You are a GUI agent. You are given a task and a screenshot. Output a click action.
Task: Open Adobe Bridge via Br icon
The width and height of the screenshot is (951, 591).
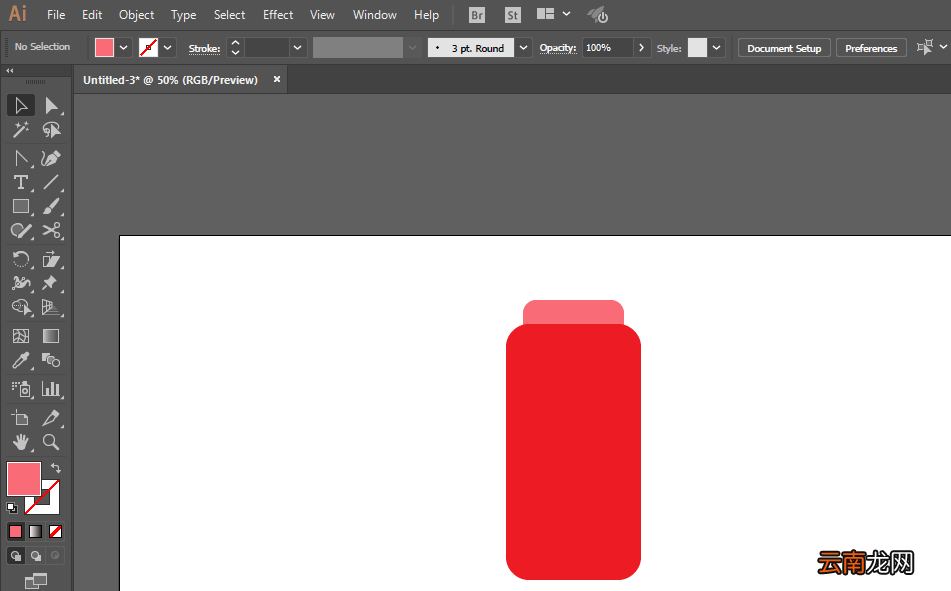tap(477, 15)
